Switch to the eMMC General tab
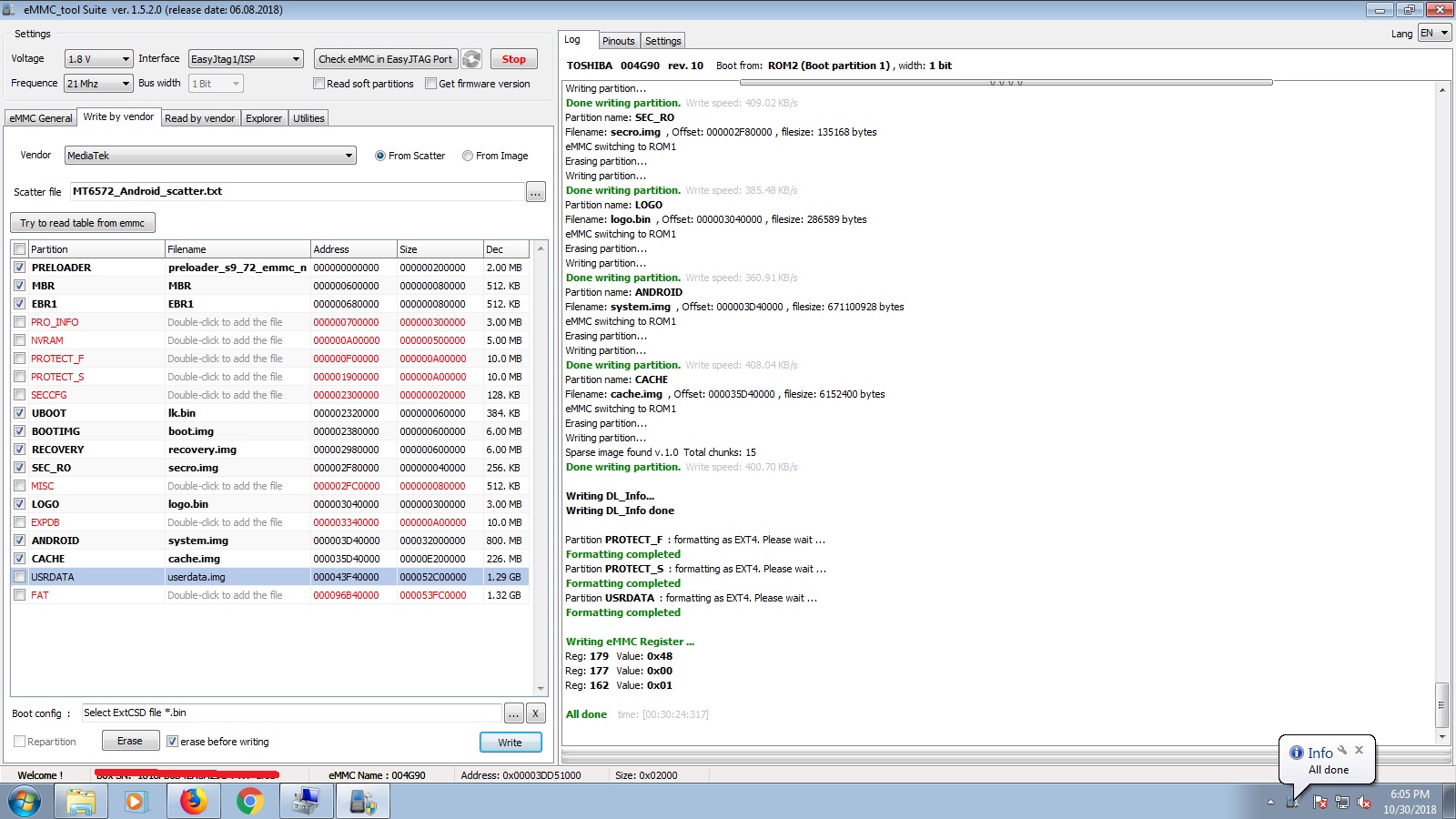 click(41, 118)
